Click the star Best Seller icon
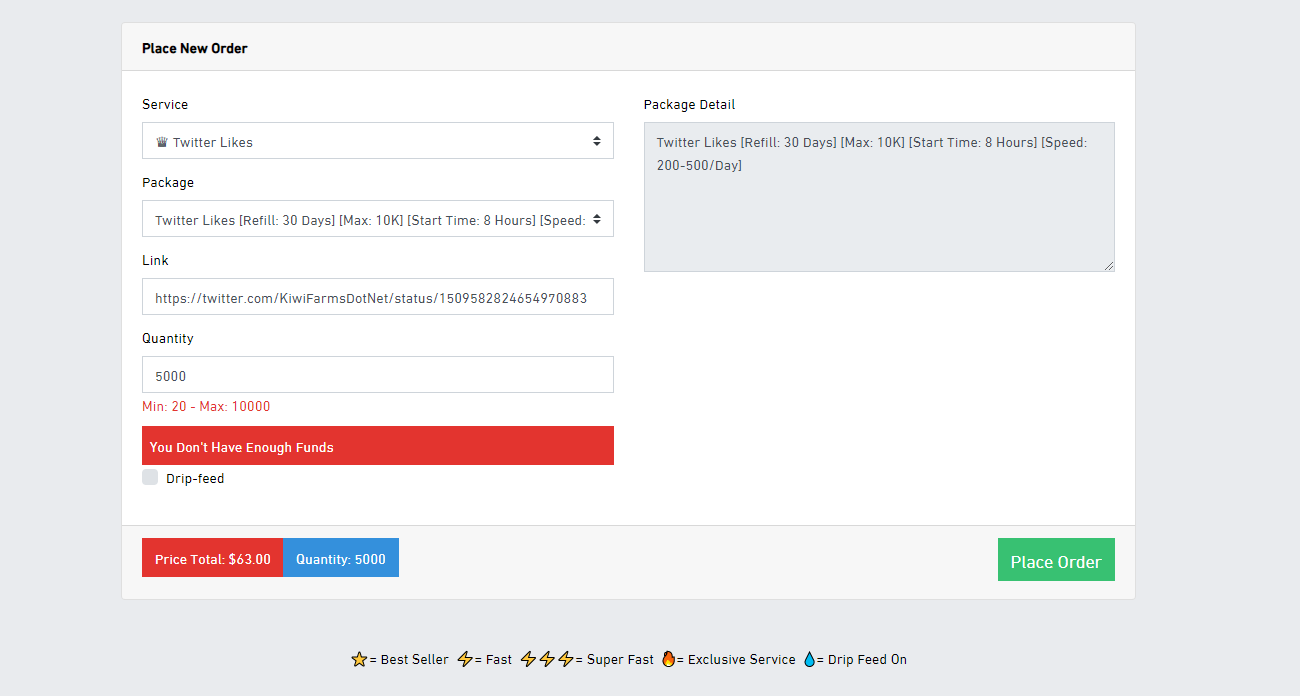The height and width of the screenshot is (696, 1300). (x=359, y=659)
